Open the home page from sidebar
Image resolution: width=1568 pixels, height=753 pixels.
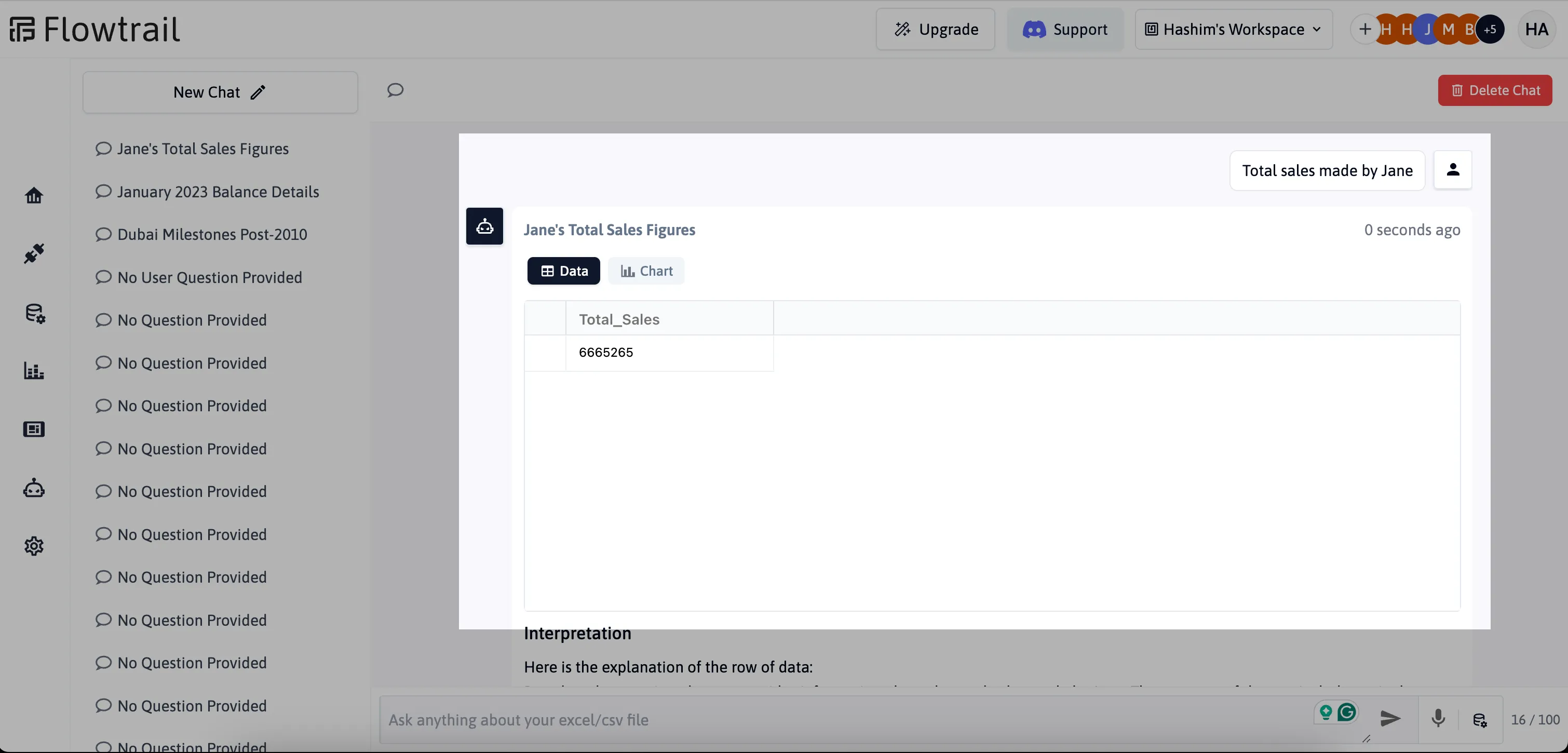34,195
